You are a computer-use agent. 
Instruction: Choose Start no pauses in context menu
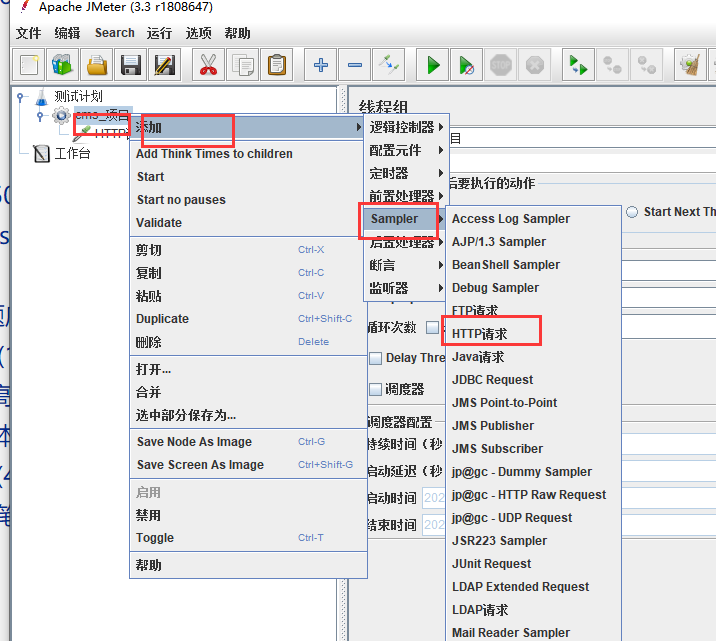[x=248, y=200]
